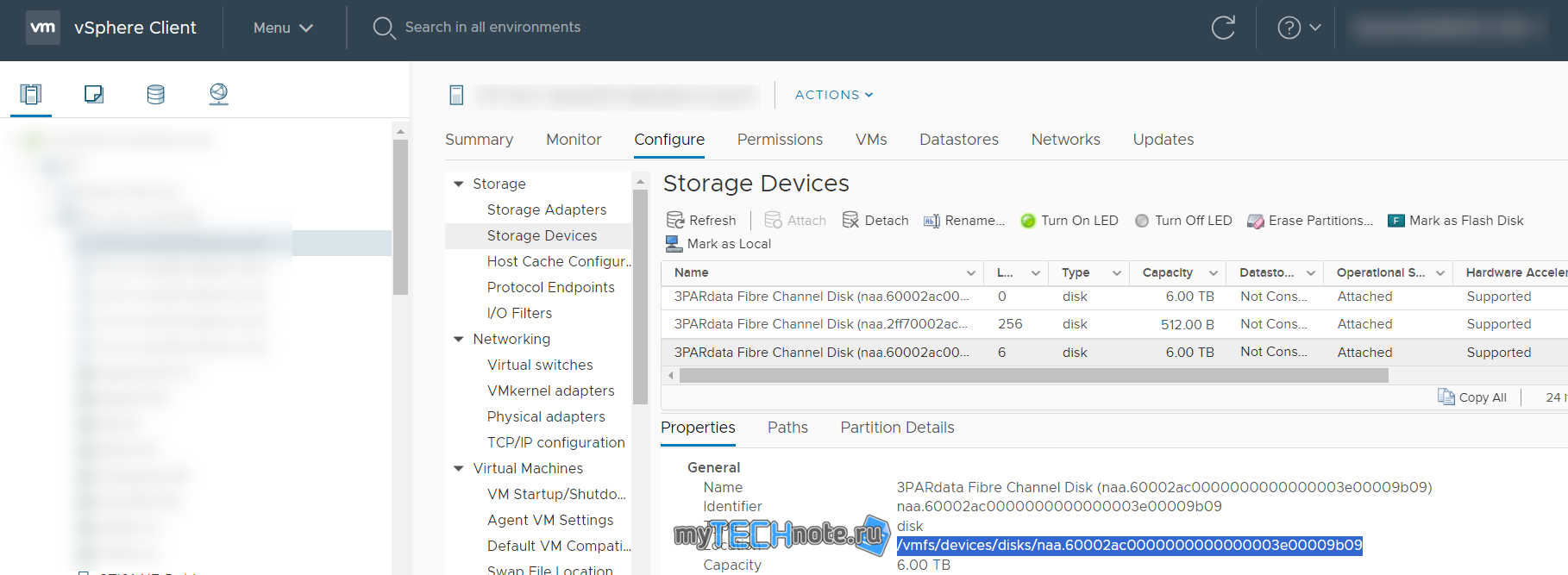Click Mark as Flash Disk
1568x575 pixels.
tap(1456, 221)
